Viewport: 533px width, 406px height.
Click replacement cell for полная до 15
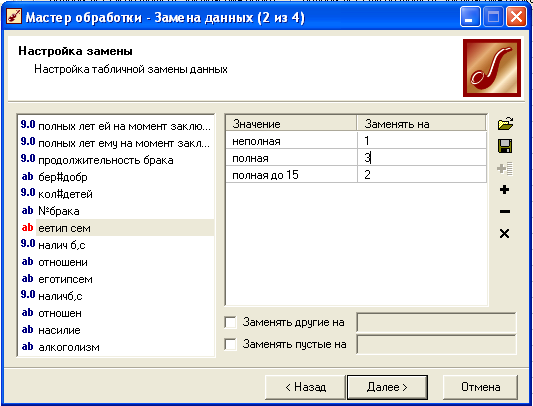[x=422, y=175]
